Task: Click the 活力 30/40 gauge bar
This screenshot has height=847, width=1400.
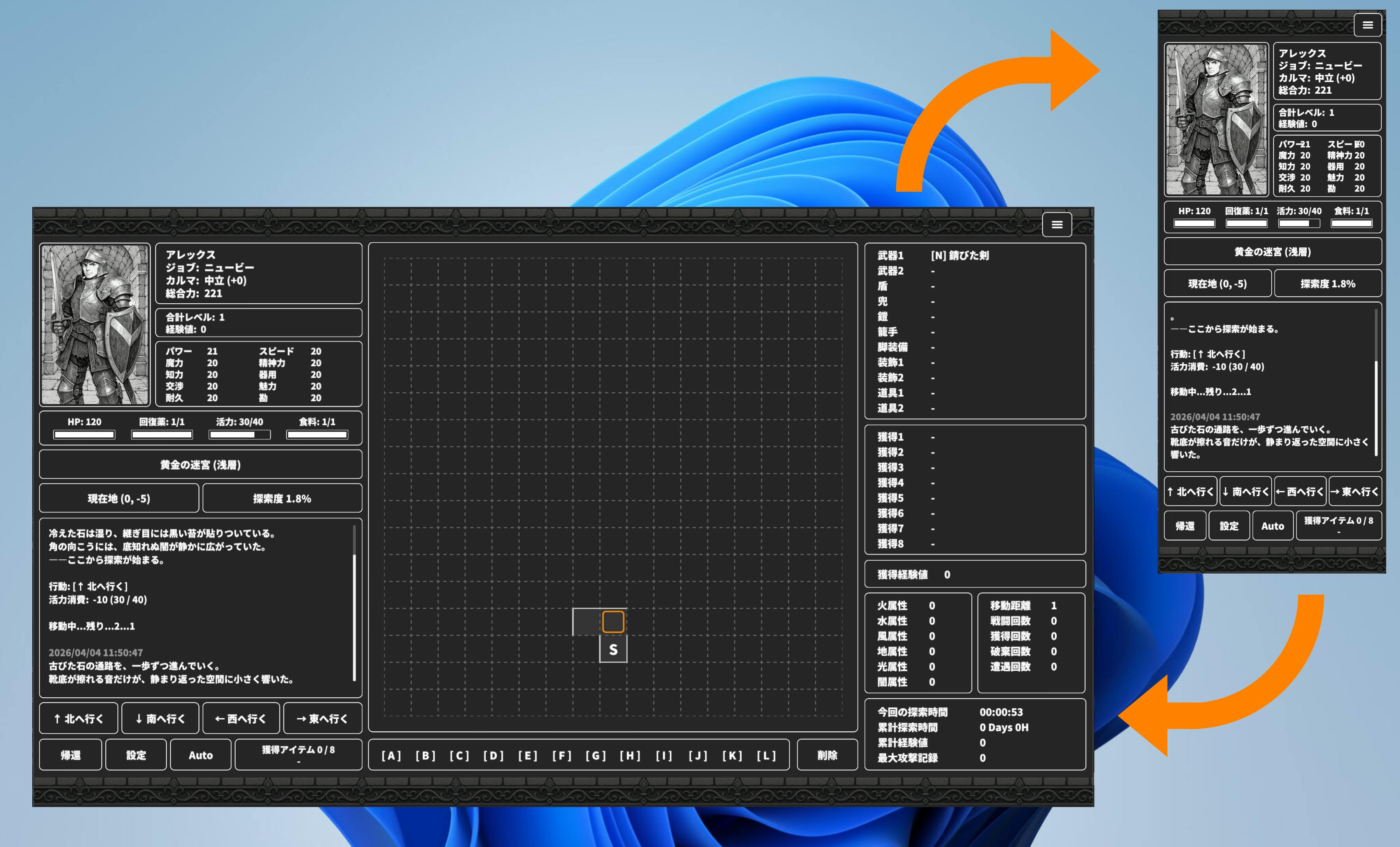Action: (239, 434)
